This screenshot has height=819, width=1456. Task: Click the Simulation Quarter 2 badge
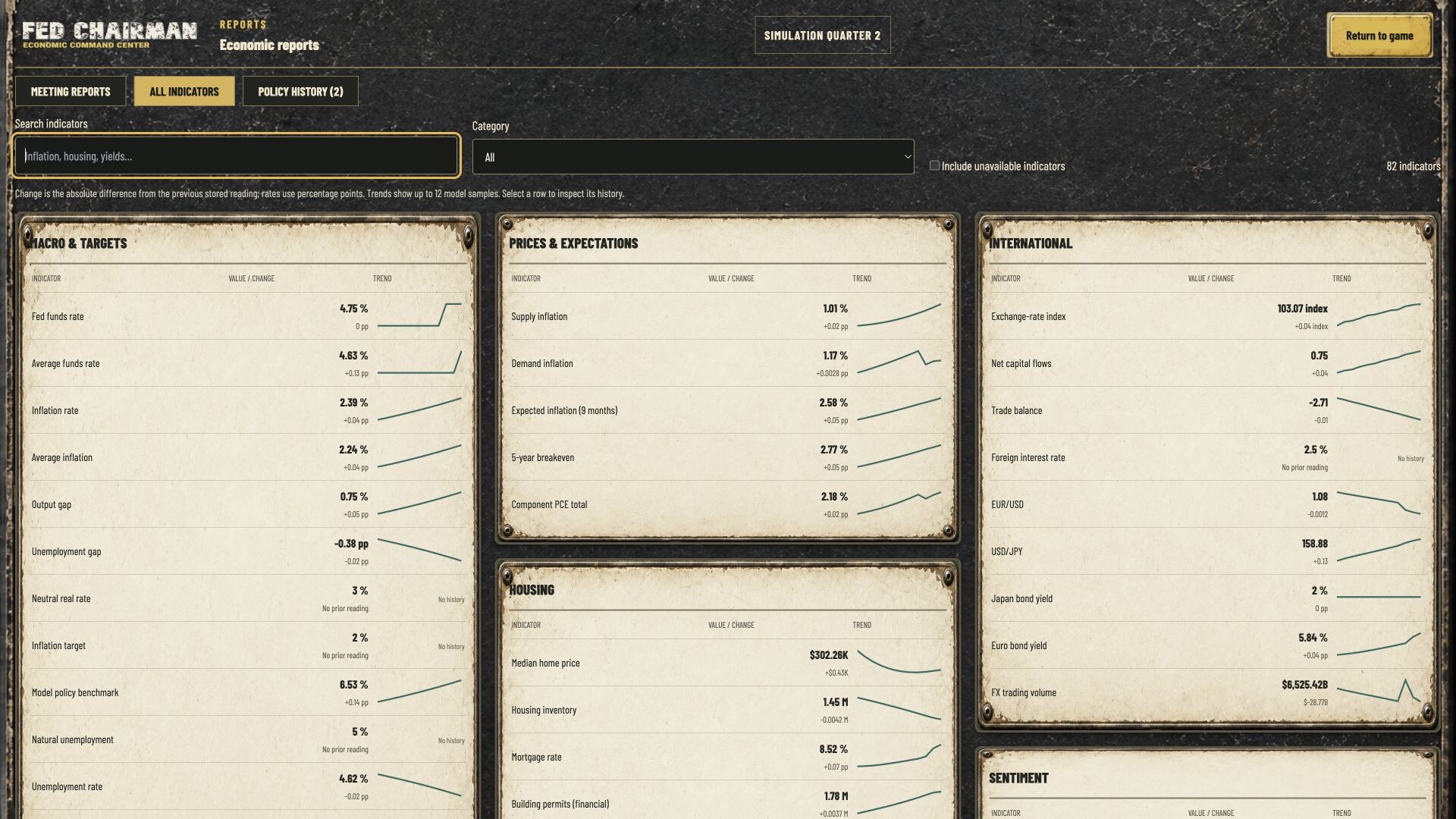pos(822,36)
